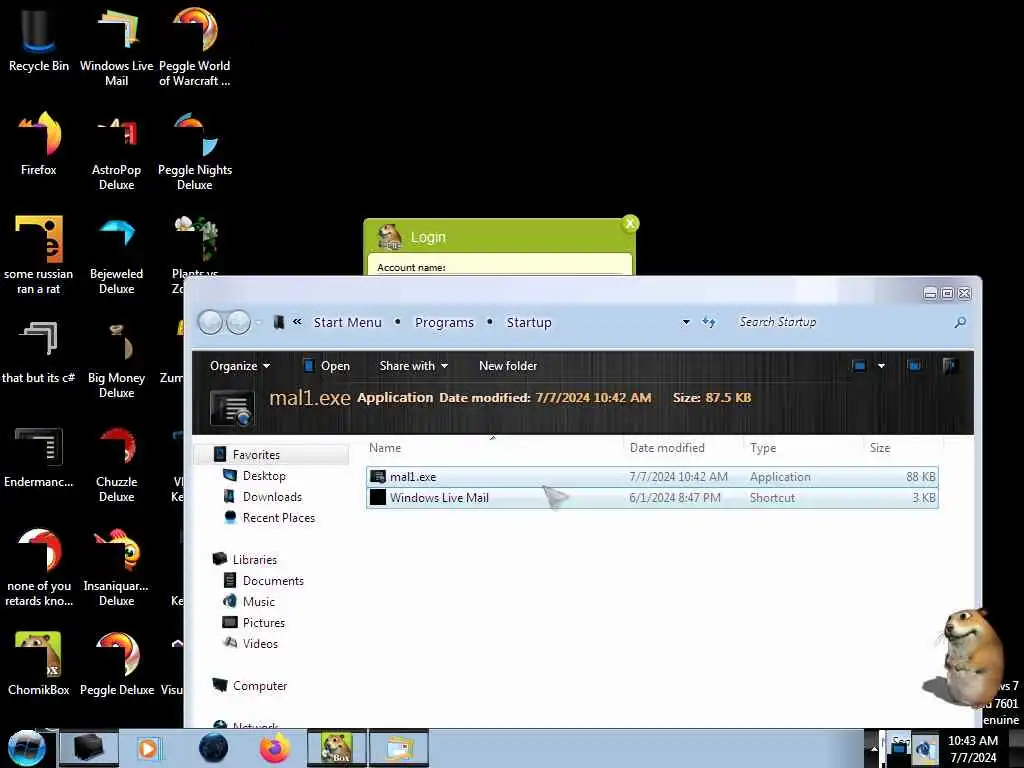
Task: Close the ChomikBox Login dialog
Action: coord(630,223)
